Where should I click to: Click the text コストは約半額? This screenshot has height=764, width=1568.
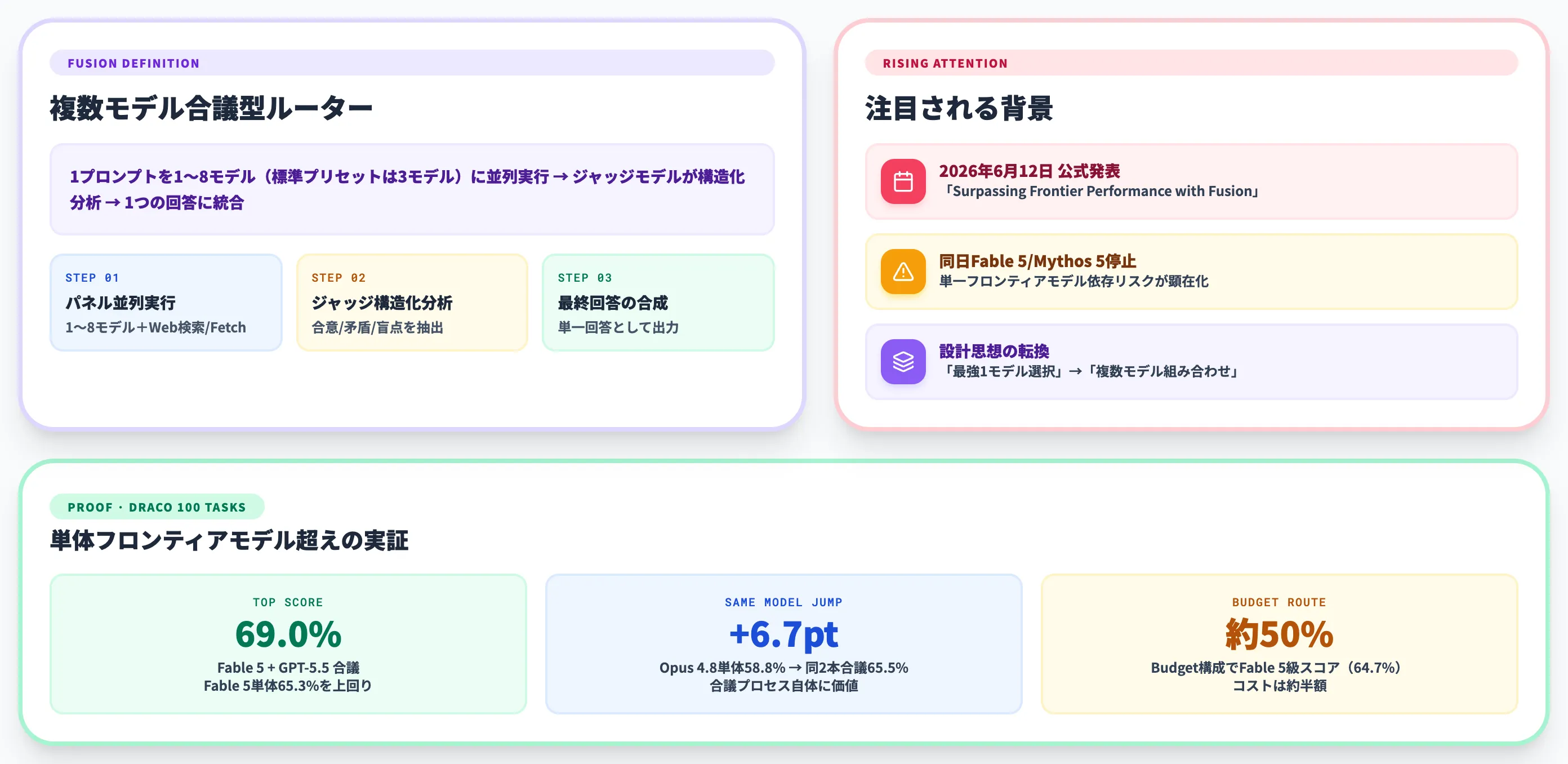tap(1279, 686)
